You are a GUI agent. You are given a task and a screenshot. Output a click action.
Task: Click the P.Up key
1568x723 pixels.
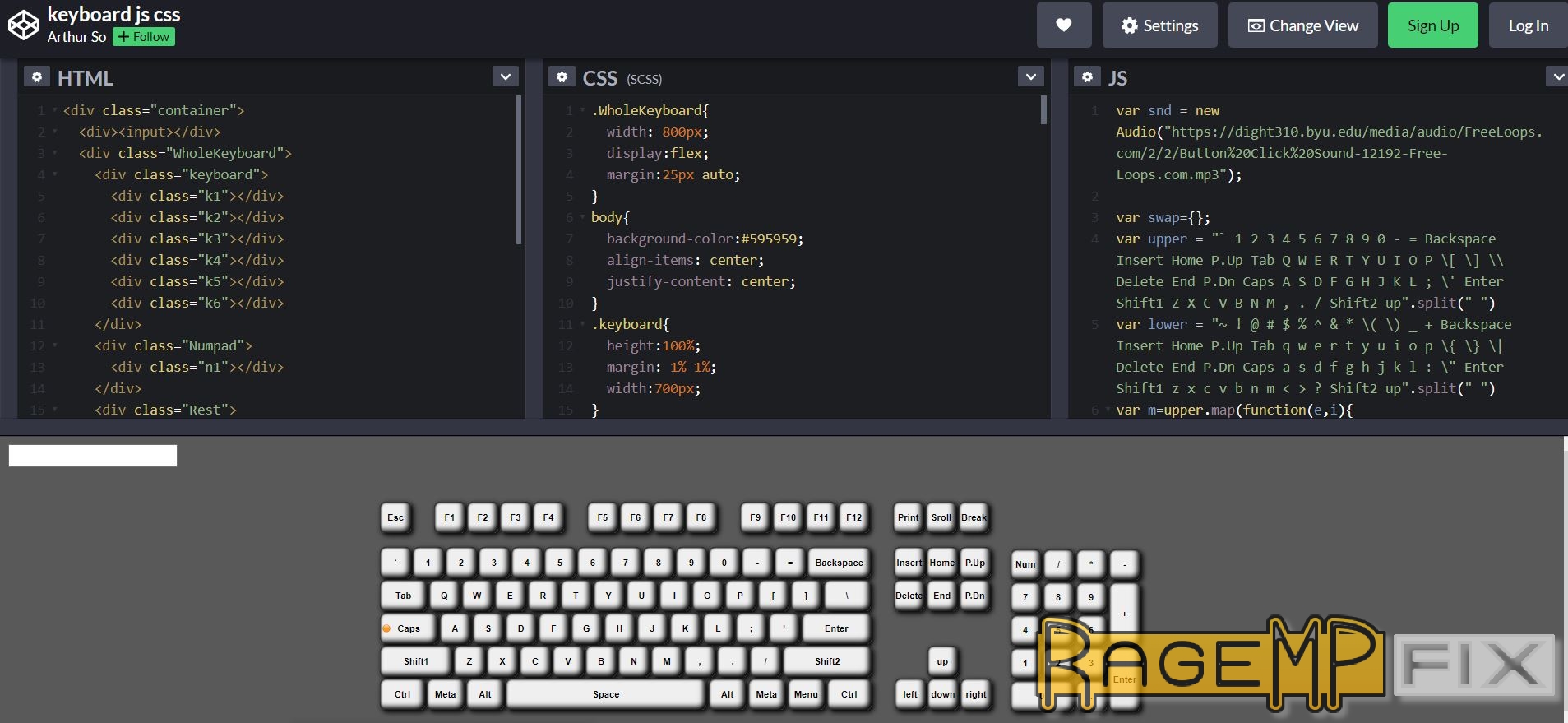pyautogui.click(x=974, y=563)
